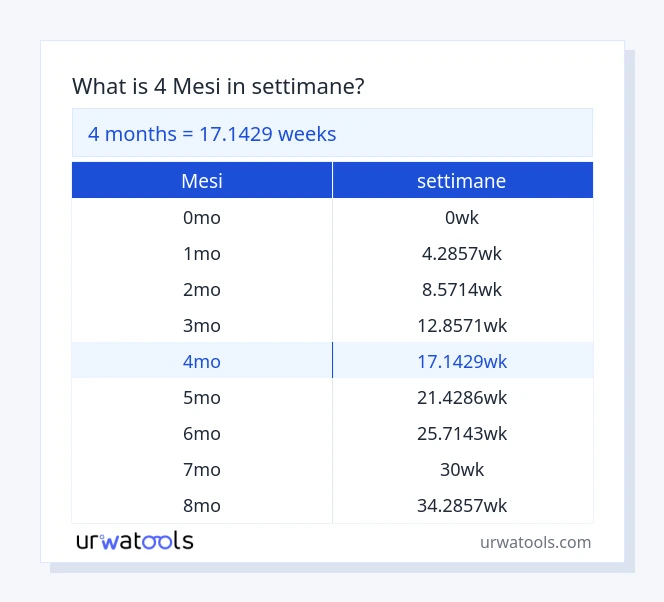Click the 'What is 4 Mesi in settimane?' heading
The width and height of the screenshot is (664, 602).
218,87
